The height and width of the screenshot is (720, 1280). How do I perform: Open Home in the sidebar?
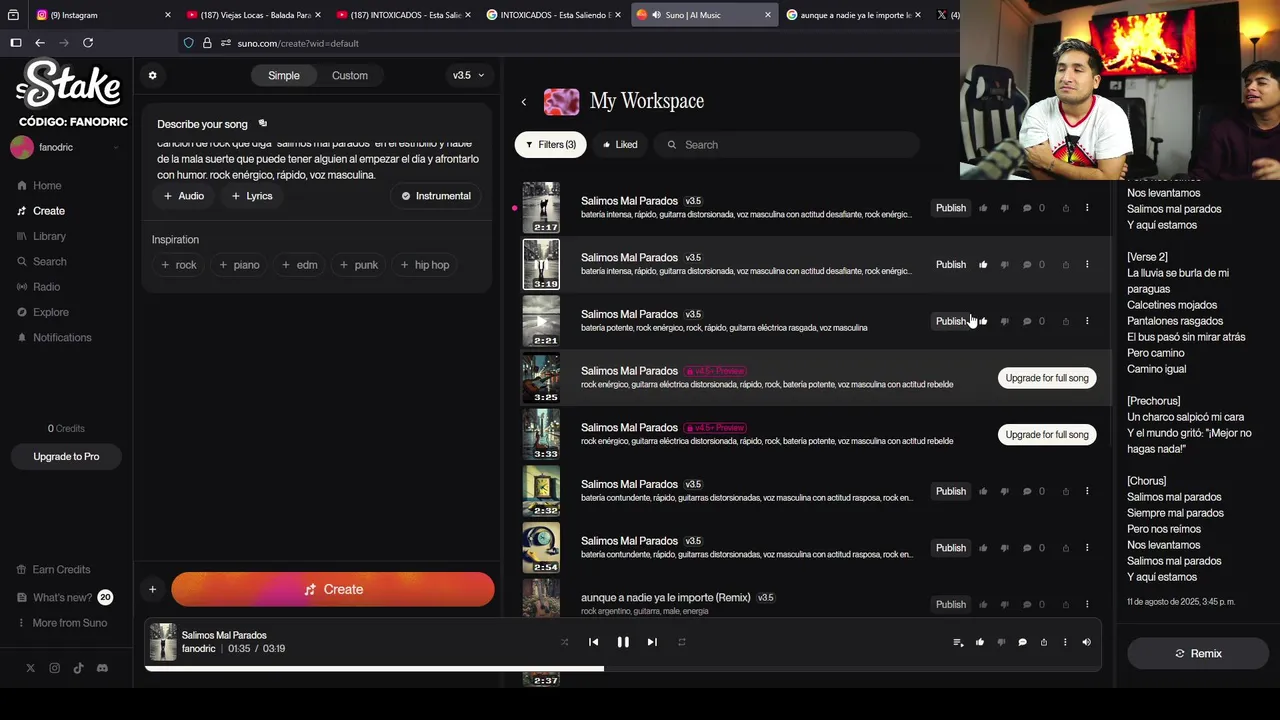[40, 185]
